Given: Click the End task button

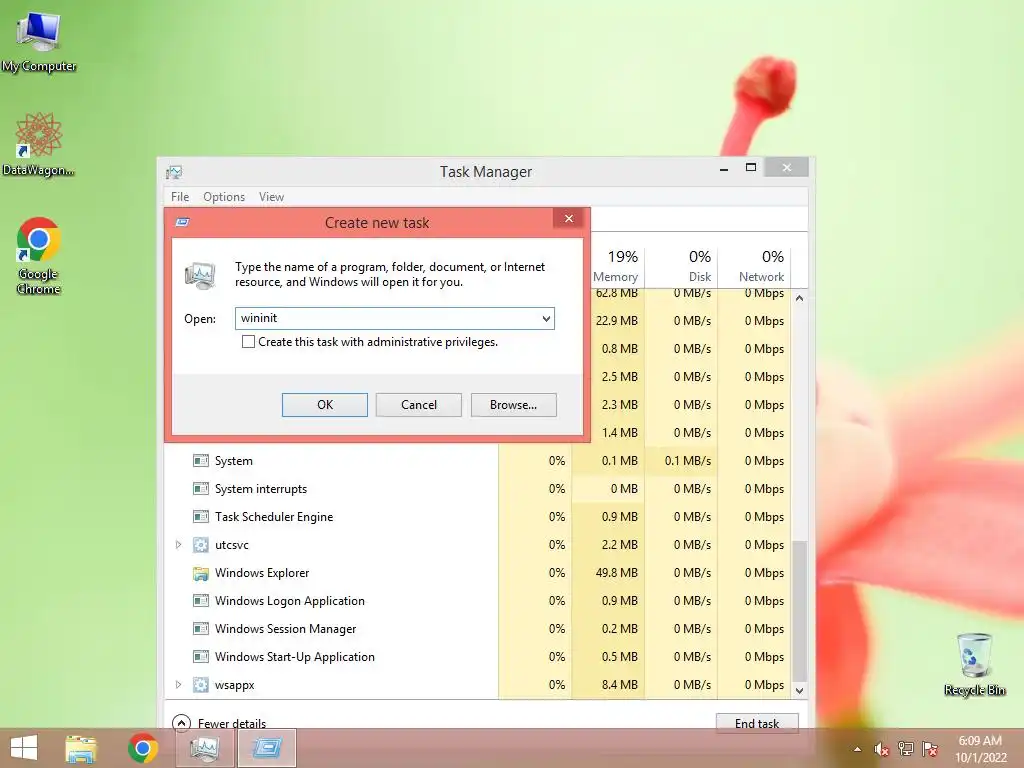Looking at the screenshot, I should 757,724.
